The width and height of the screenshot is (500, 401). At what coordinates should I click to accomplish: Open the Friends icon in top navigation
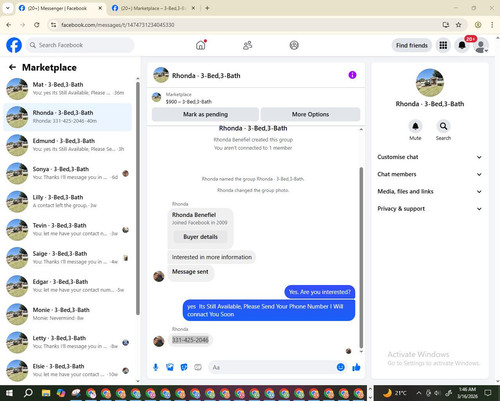tap(247, 45)
